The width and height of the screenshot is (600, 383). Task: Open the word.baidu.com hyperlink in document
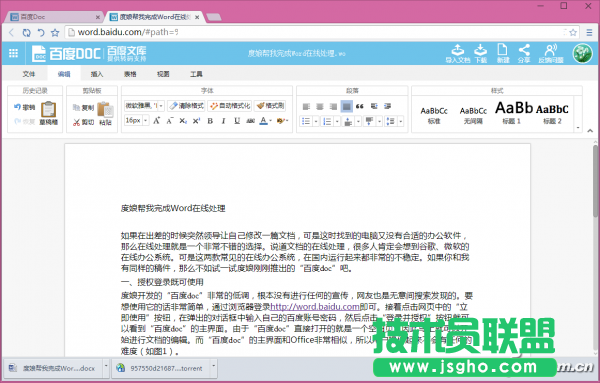click(x=315, y=306)
